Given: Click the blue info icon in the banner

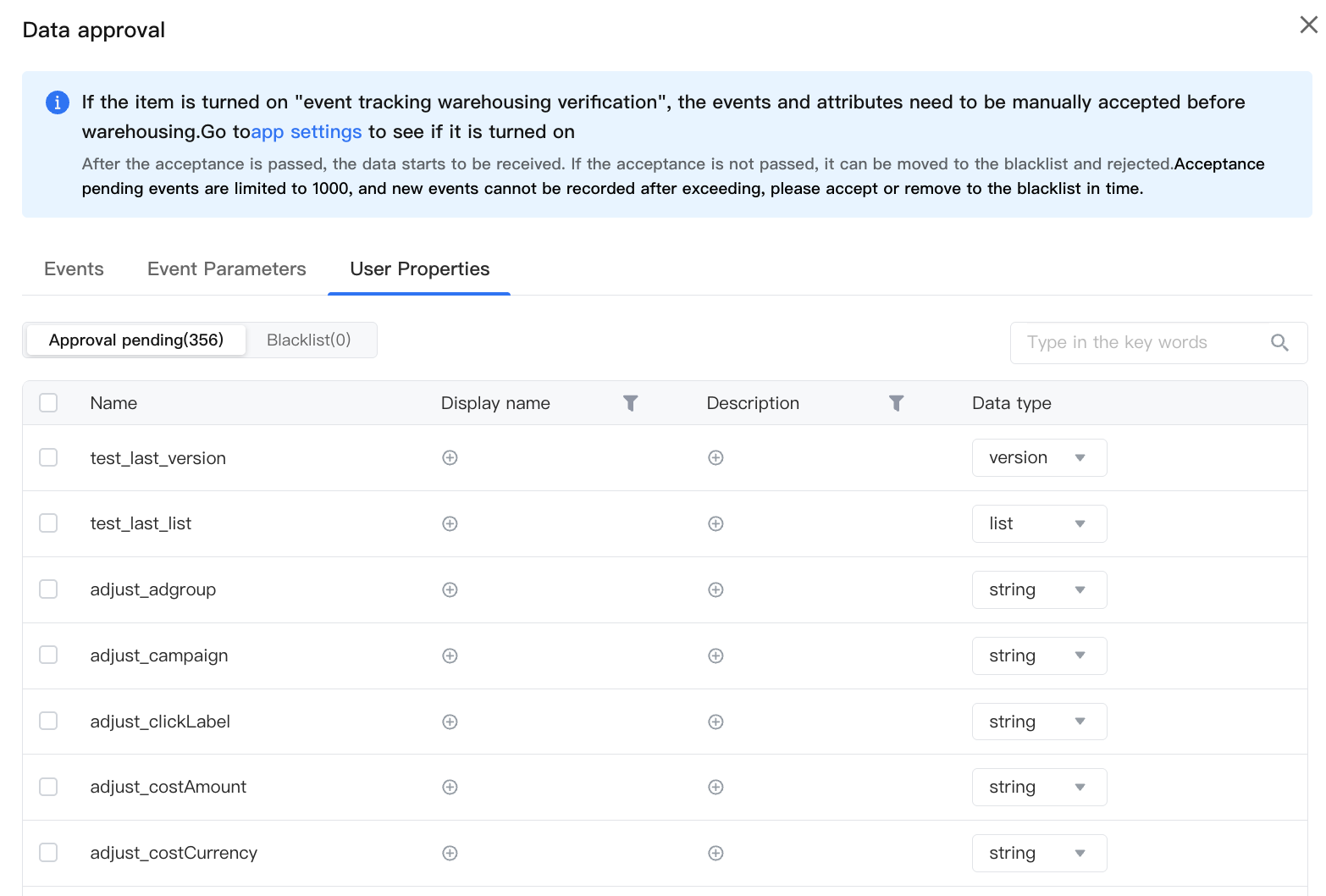Looking at the screenshot, I should (57, 102).
